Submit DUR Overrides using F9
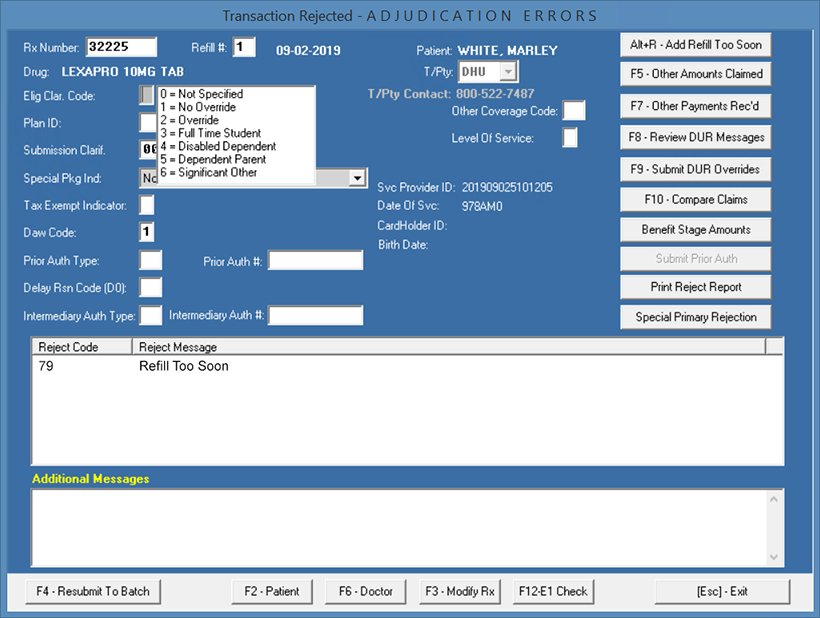 point(695,168)
